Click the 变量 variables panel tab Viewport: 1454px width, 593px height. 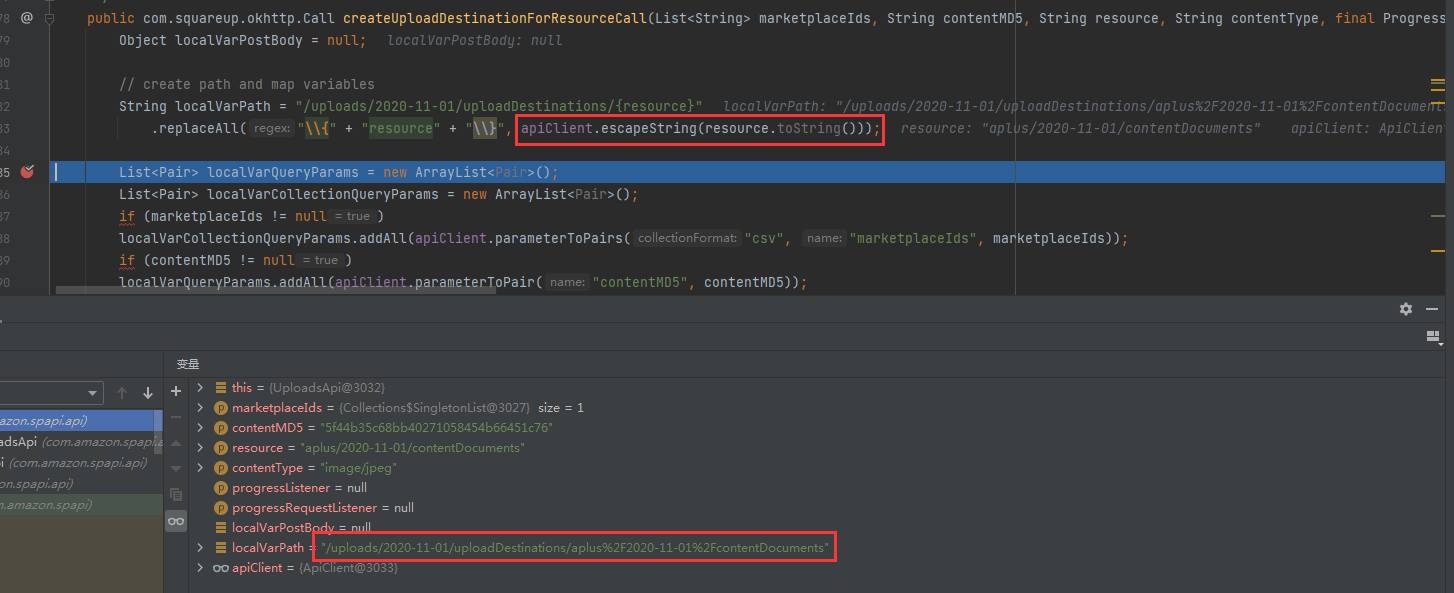coord(188,363)
